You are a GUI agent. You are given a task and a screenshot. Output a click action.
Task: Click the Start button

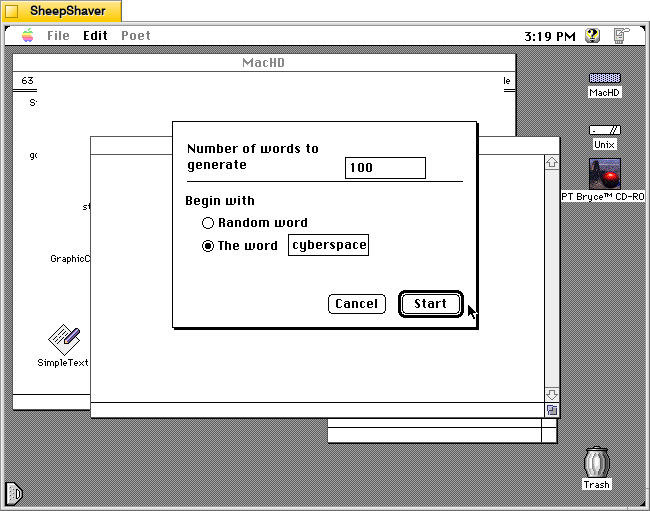pyautogui.click(x=431, y=304)
